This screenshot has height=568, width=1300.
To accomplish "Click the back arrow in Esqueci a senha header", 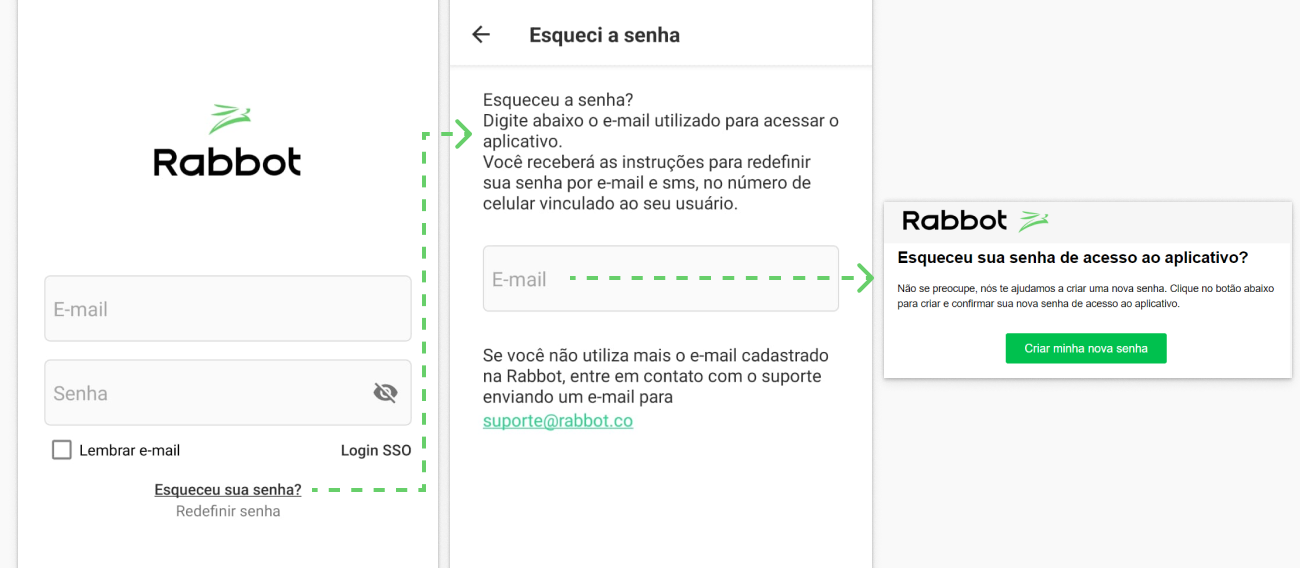I will point(481,35).
